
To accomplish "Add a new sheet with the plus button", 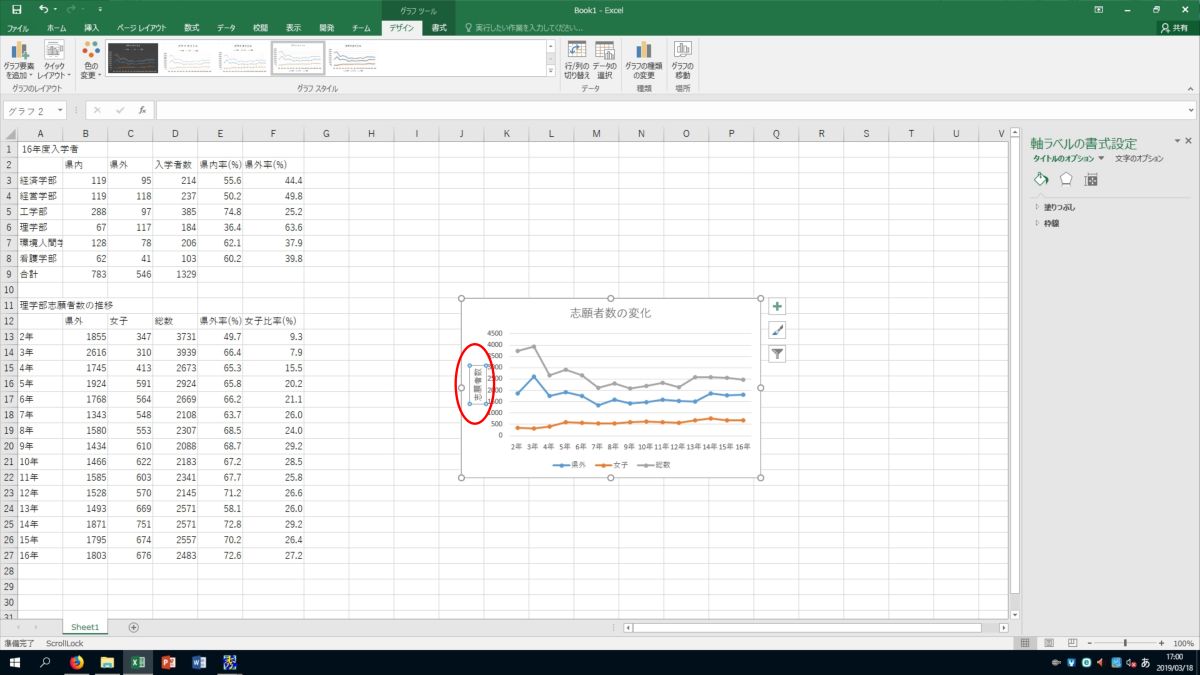I will point(134,627).
